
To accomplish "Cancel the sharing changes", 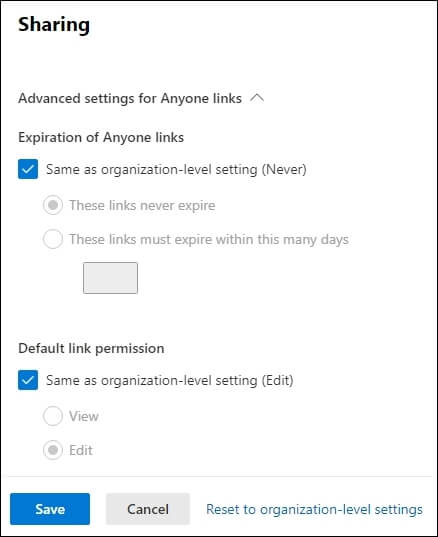I will click(x=148, y=509).
